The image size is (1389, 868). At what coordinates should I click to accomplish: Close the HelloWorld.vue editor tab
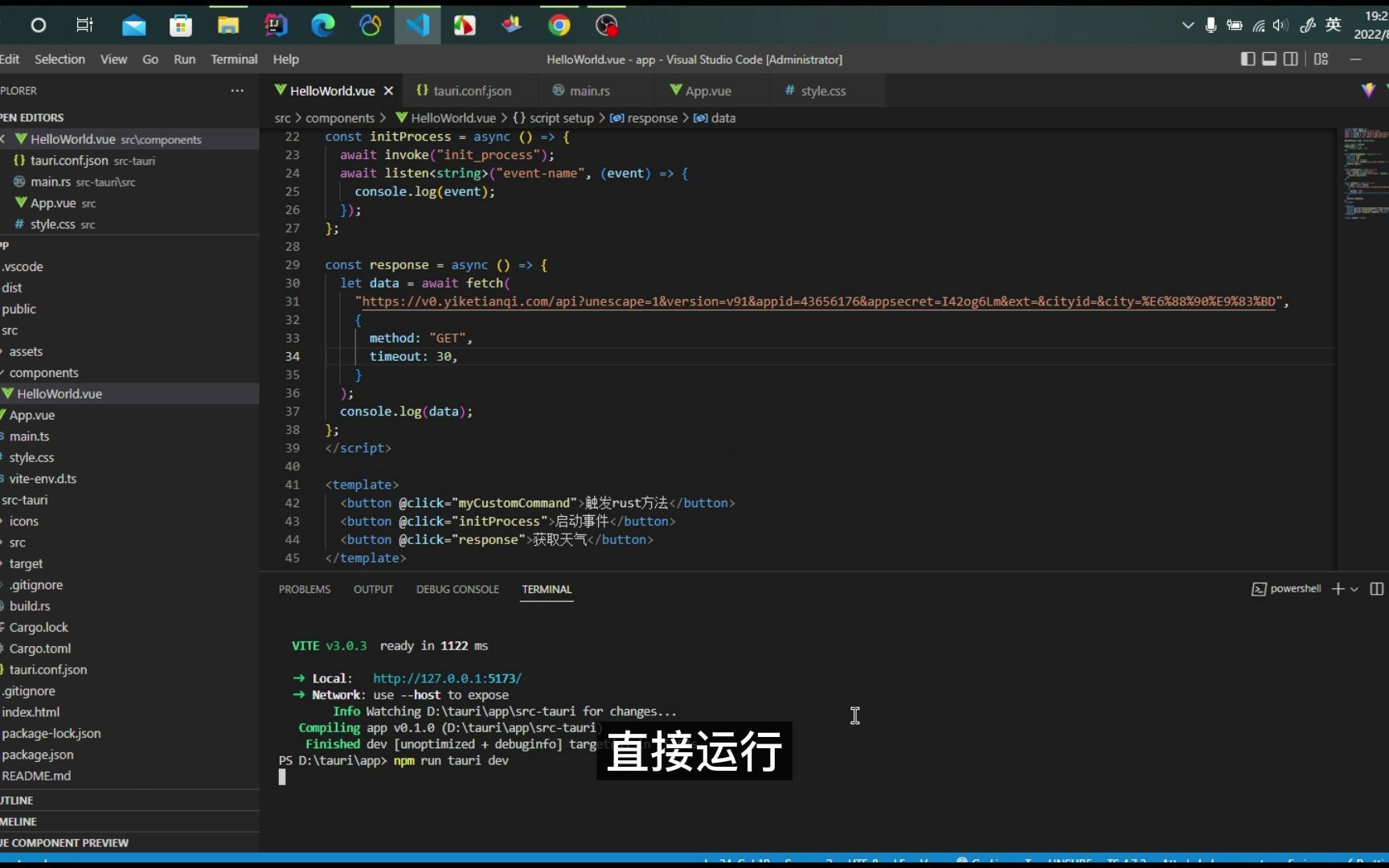pyautogui.click(x=388, y=91)
